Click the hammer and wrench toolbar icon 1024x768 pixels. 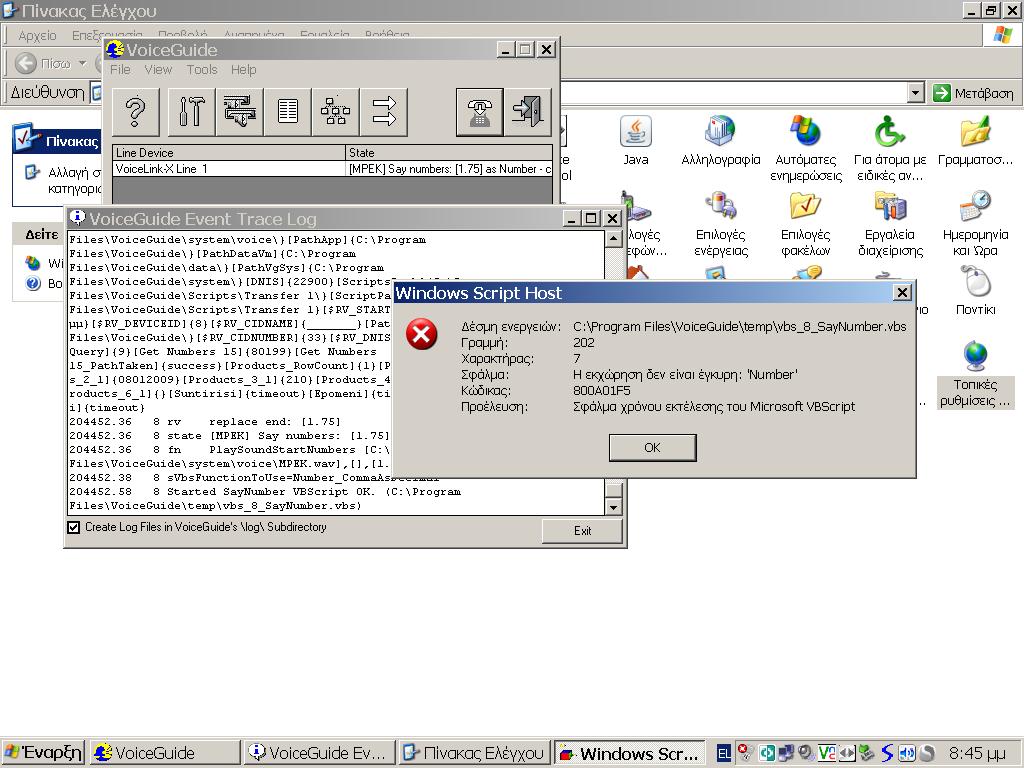pyautogui.click(x=191, y=112)
